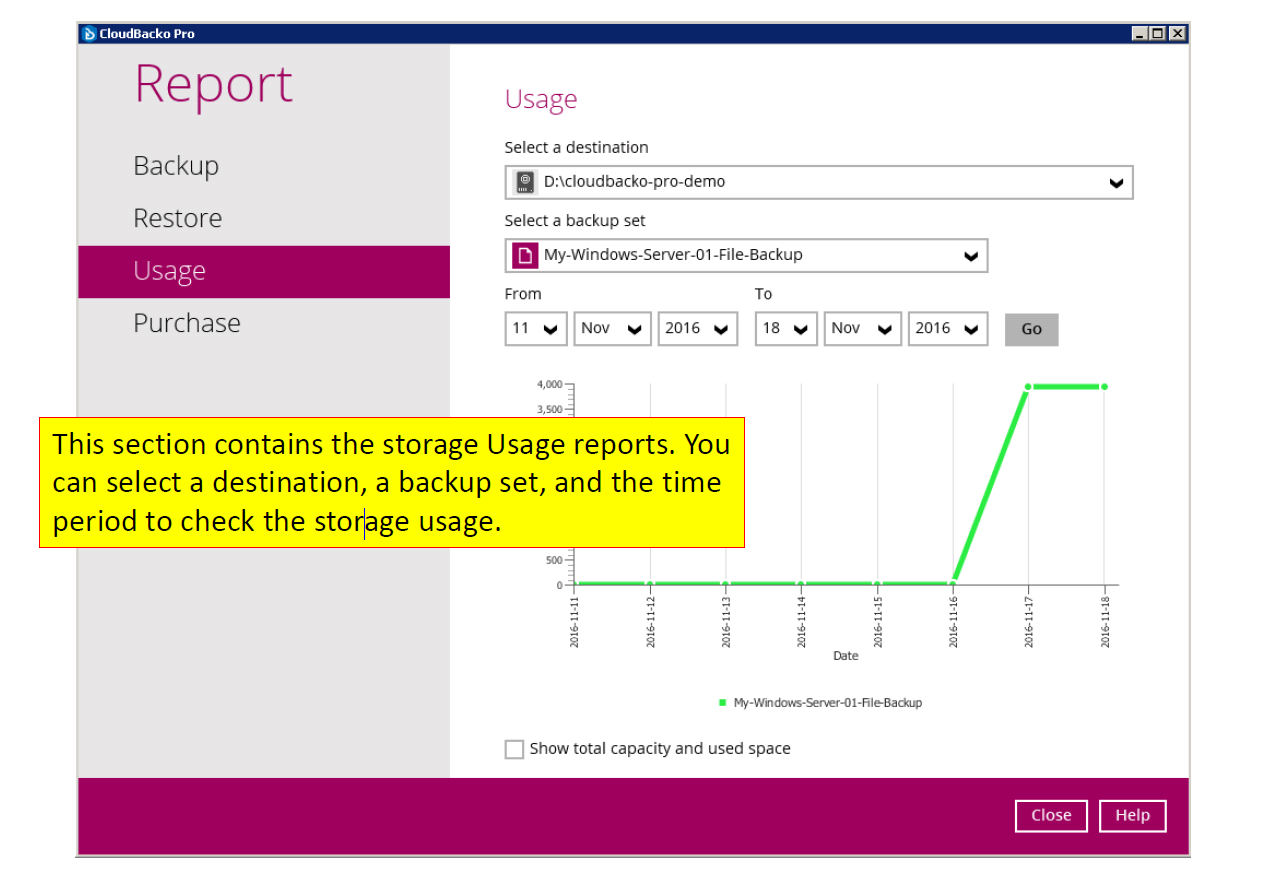
Task: Change the From month dropdown
Action: [612, 329]
